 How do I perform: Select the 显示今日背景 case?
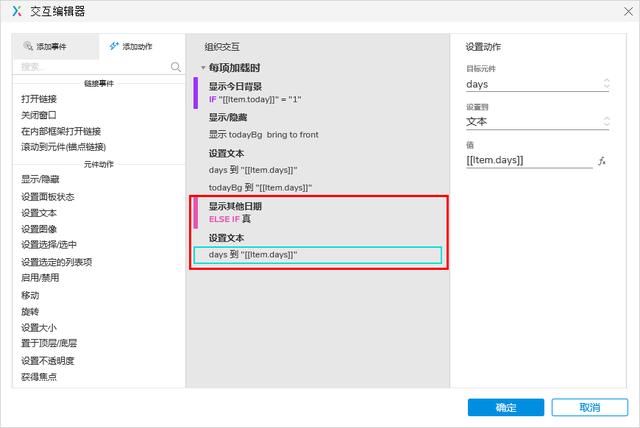point(235,86)
